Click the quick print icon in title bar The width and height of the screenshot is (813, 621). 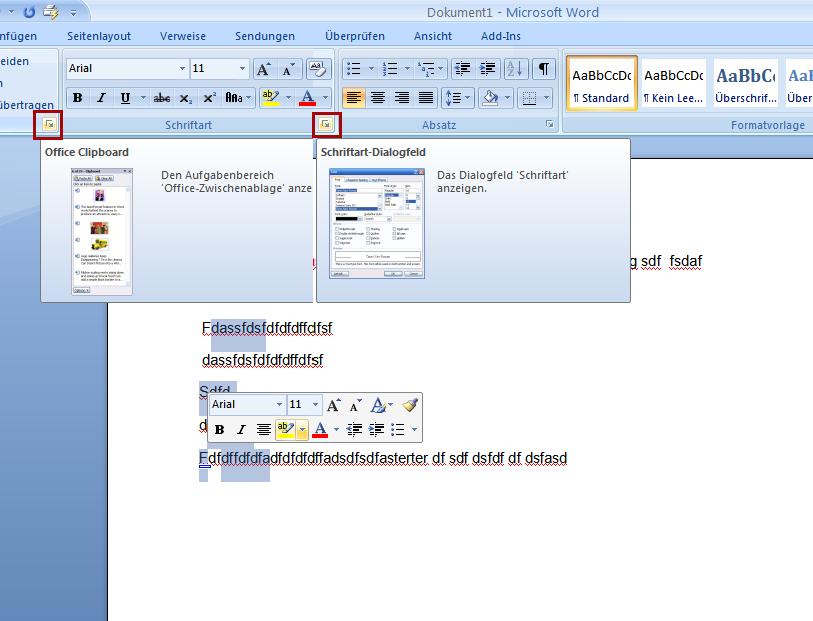pyautogui.click(x=51, y=11)
